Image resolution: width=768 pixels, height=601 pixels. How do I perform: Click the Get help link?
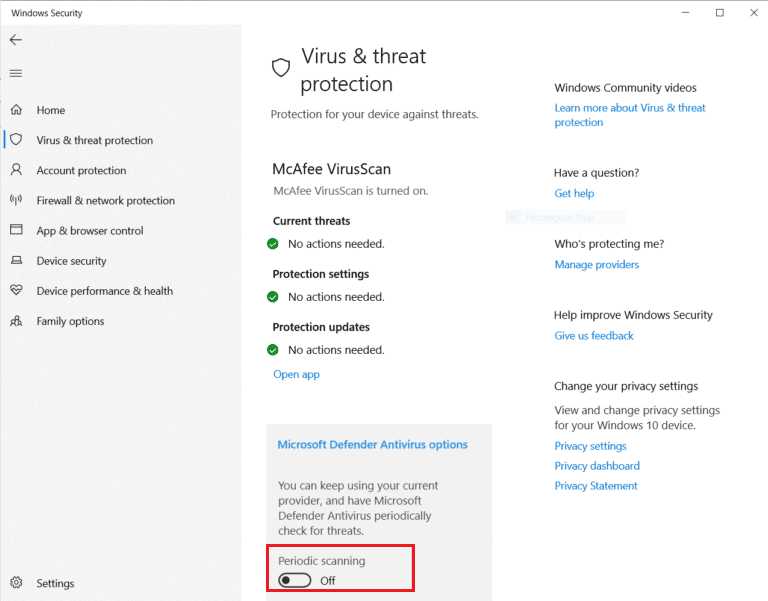[x=574, y=194]
